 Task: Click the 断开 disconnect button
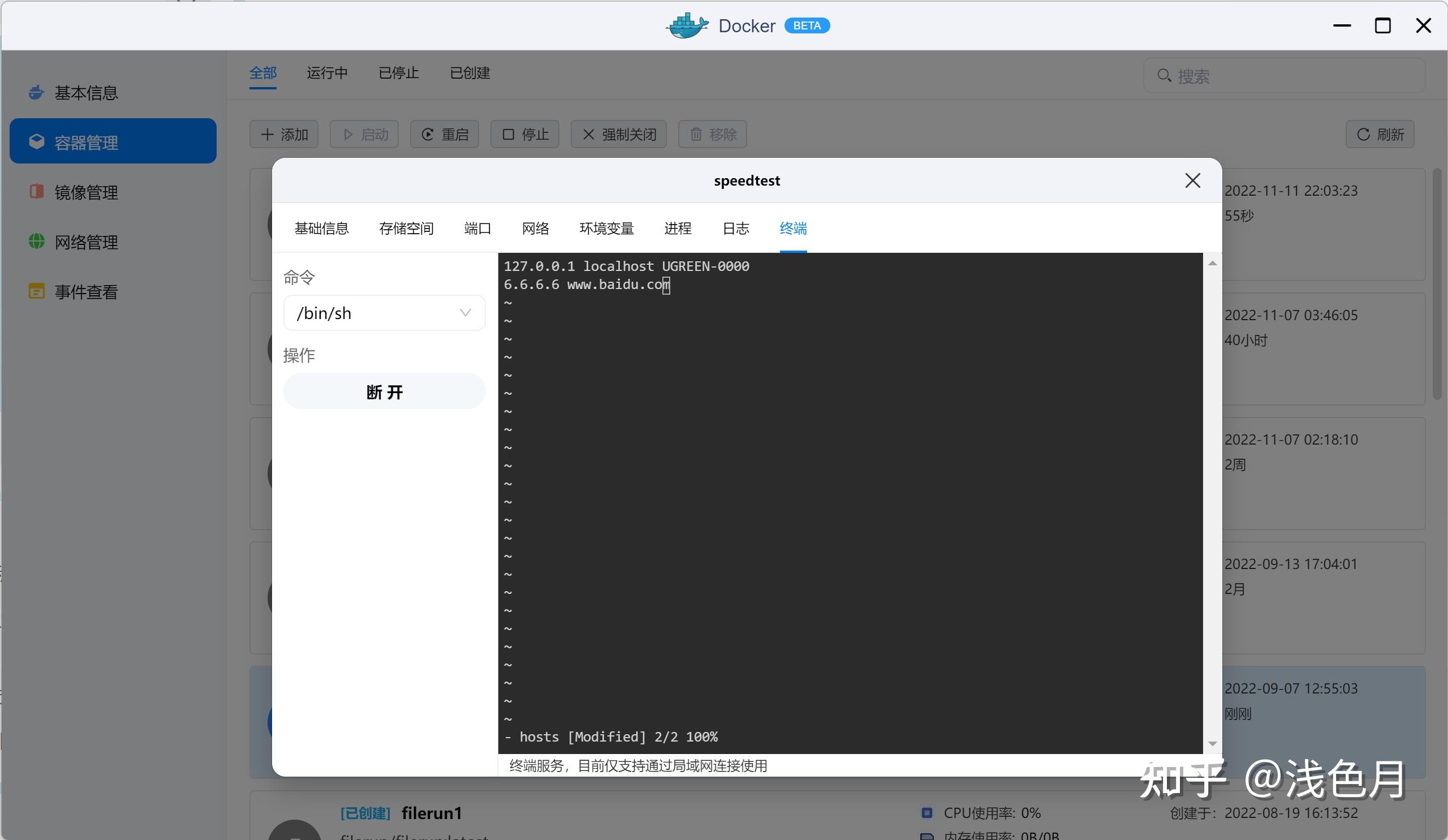click(384, 391)
